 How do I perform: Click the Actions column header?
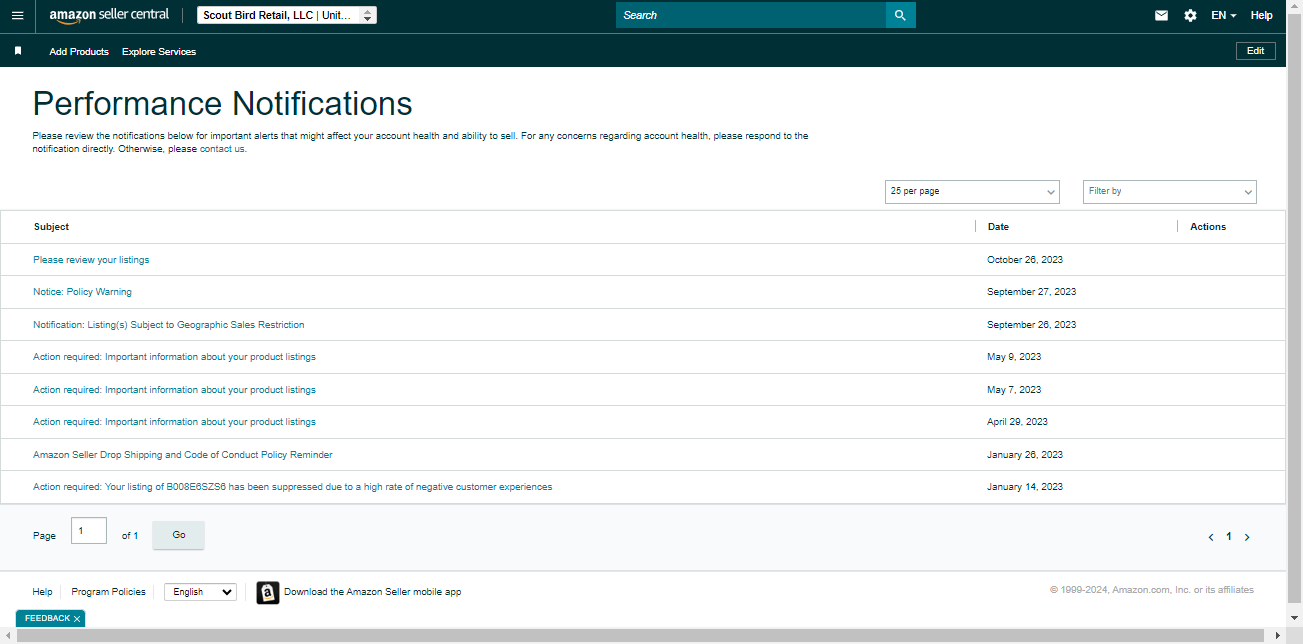(1208, 227)
